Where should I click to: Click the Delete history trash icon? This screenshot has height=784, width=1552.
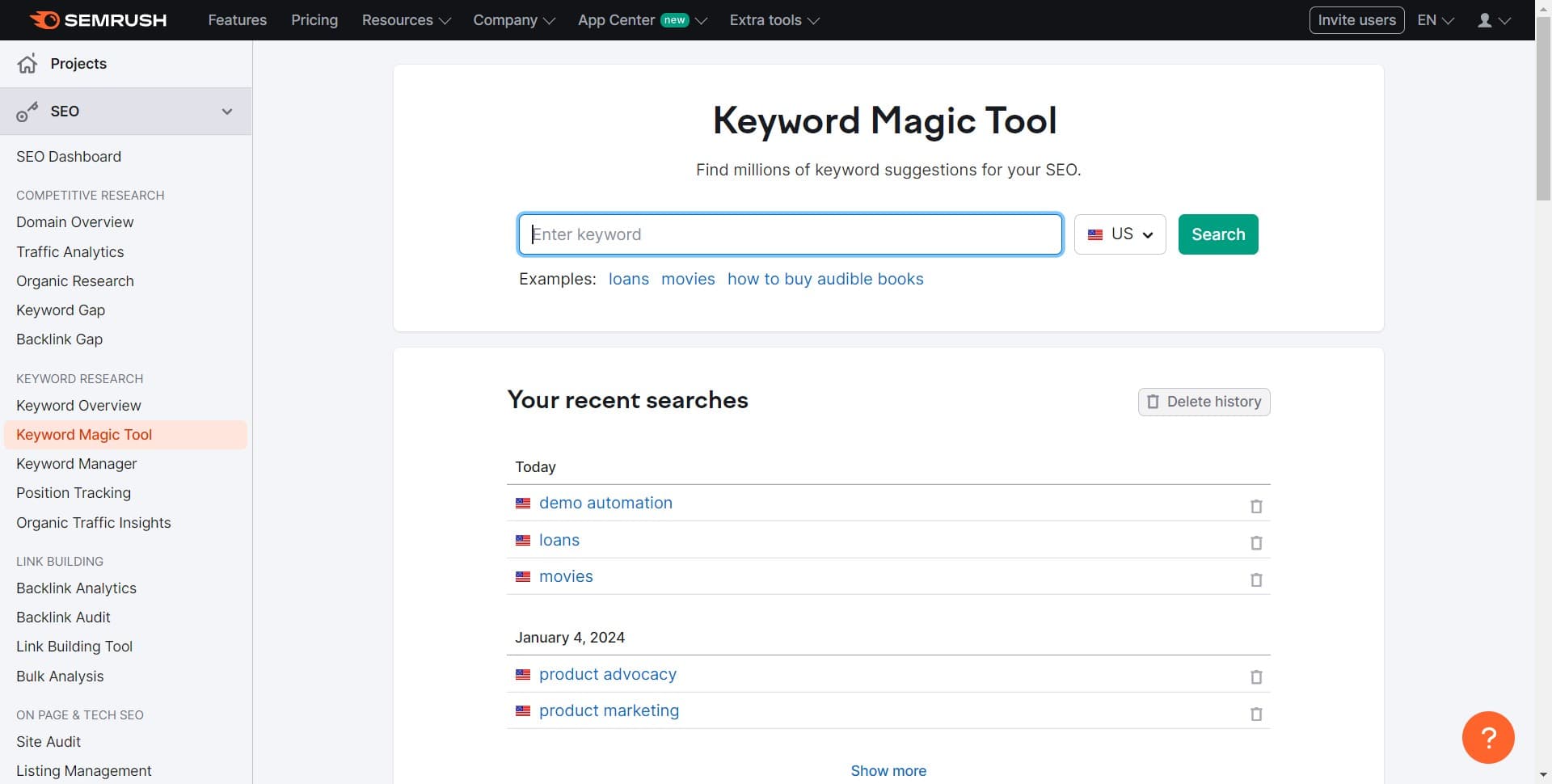[x=1153, y=402]
